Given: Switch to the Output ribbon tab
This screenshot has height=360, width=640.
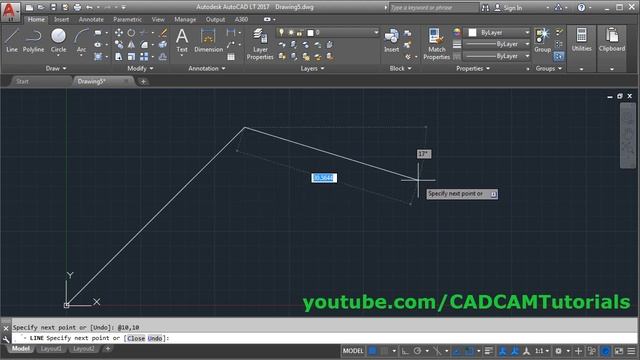Looking at the screenshot, I should click(x=215, y=19).
